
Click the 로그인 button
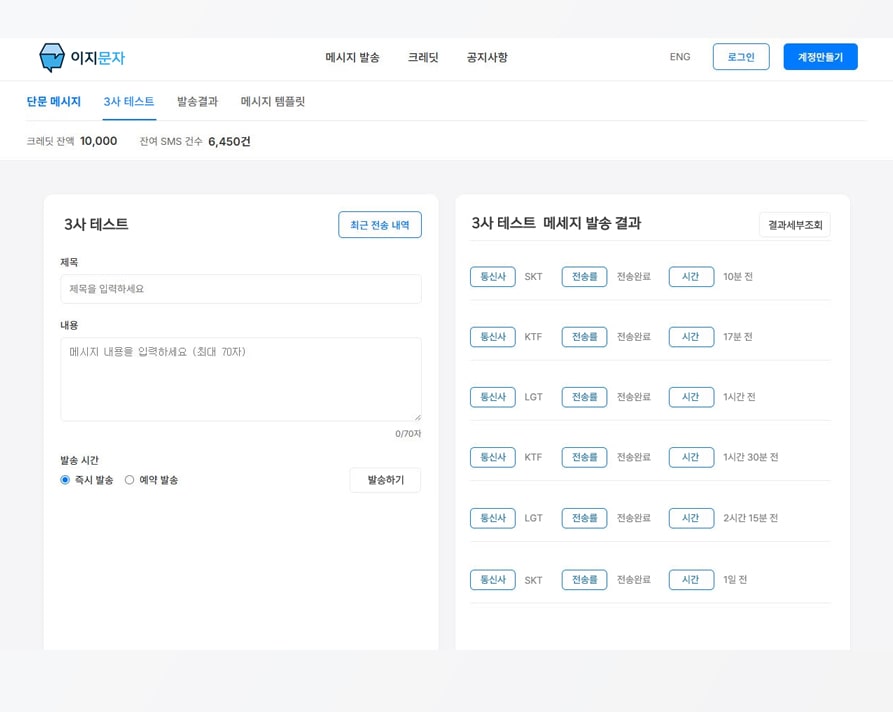point(740,57)
